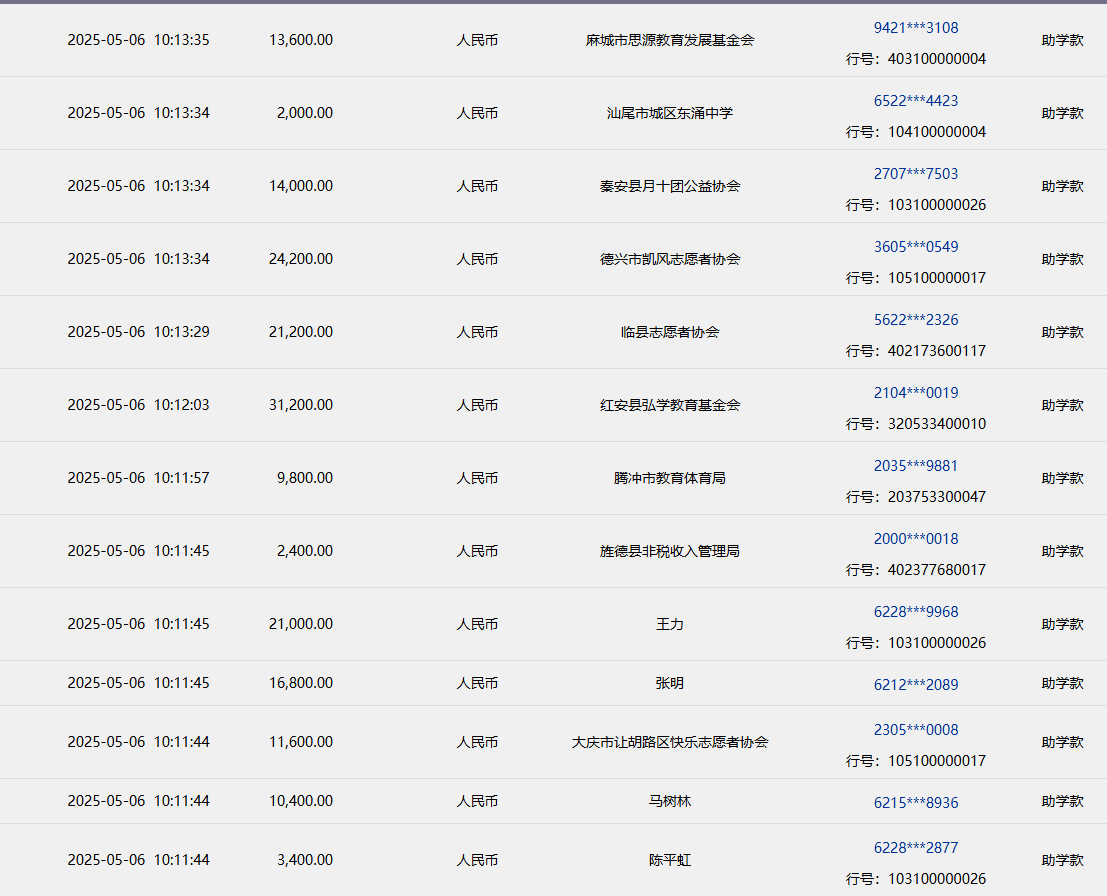1107x896 pixels.
Task: Open account 2104***0019 details
Action: (x=915, y=393)
